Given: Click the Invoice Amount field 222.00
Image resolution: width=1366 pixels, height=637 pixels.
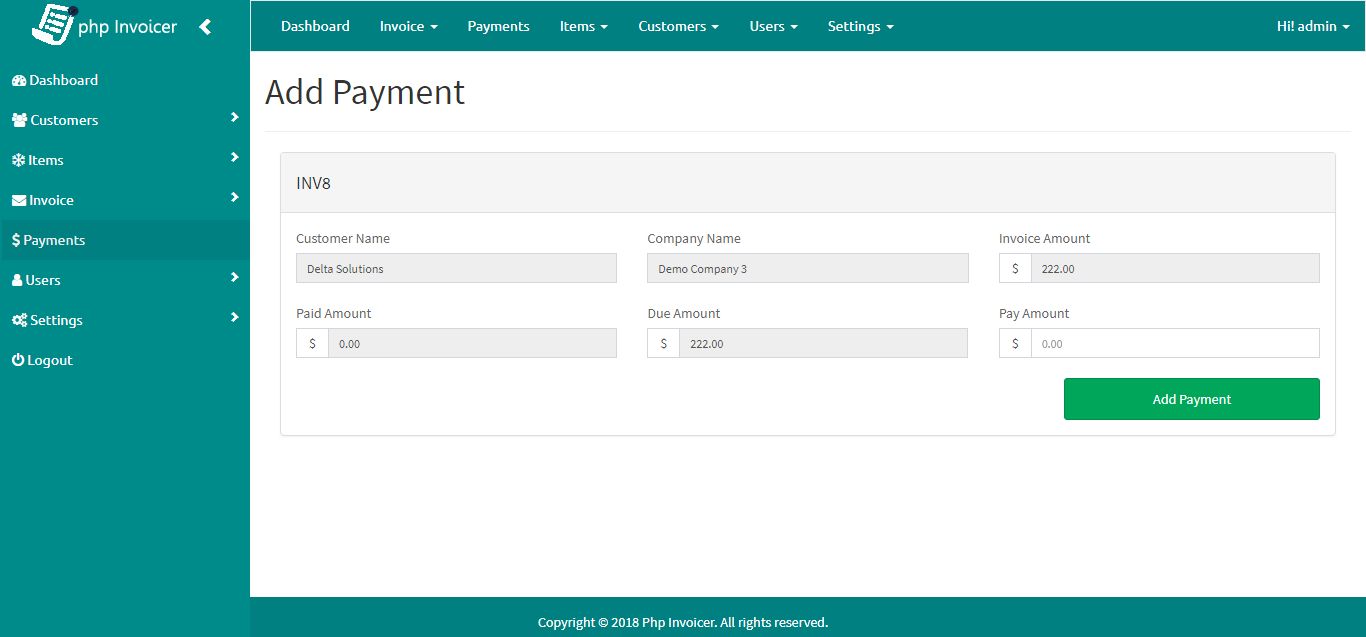Looking at the screenshot, I should [x=1175, y=268].
